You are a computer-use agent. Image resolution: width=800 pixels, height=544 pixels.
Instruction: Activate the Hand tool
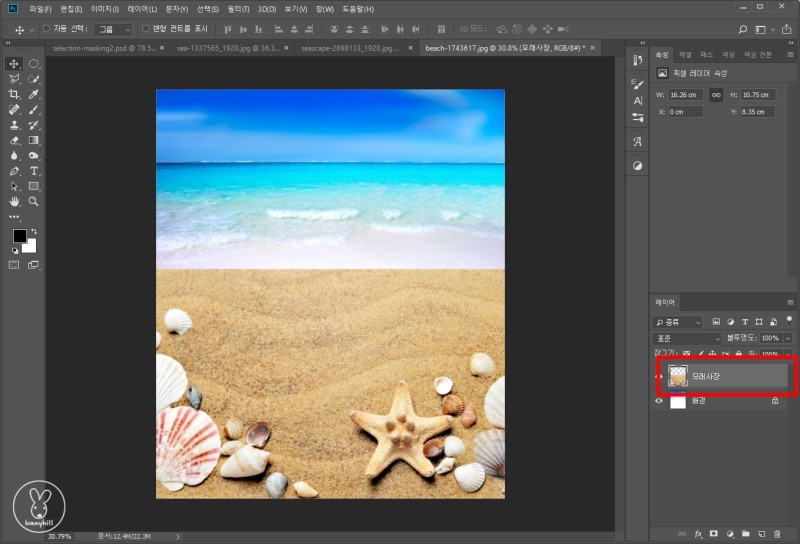14,201
